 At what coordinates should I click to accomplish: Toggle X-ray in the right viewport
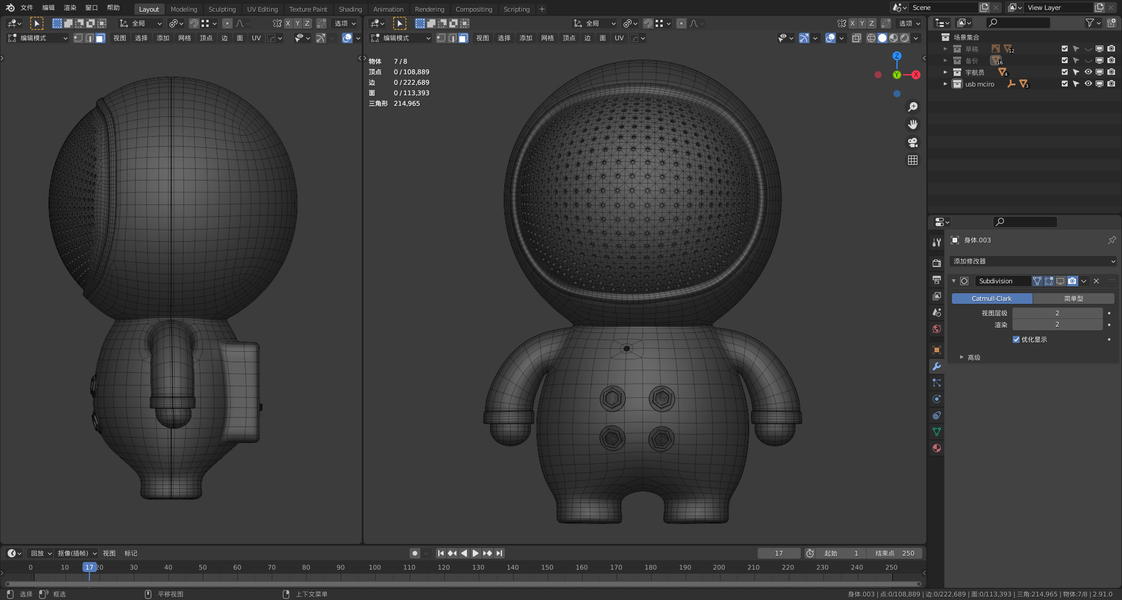[x=857, y=38]
